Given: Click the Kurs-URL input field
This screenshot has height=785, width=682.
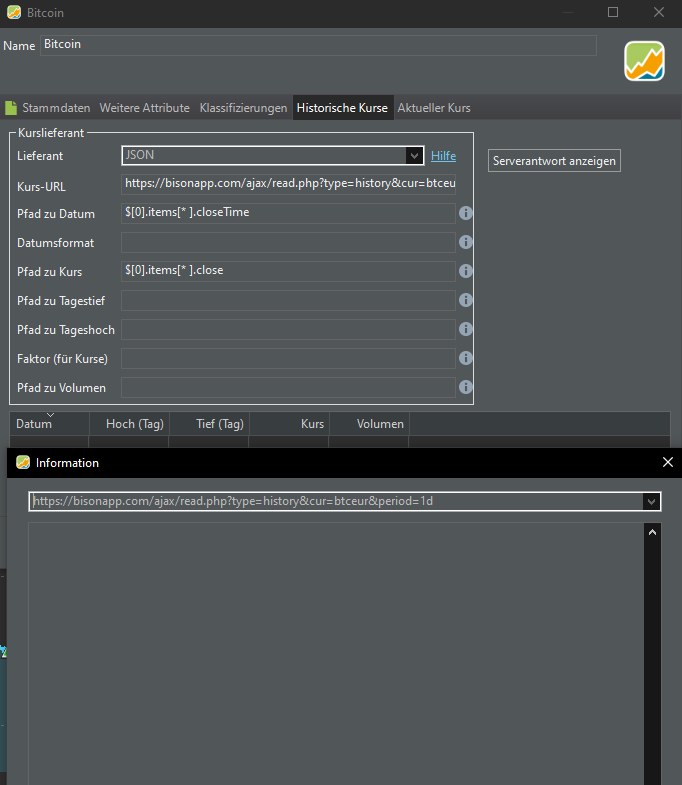Looking at the screenshot, I should (x=288, y=184).
